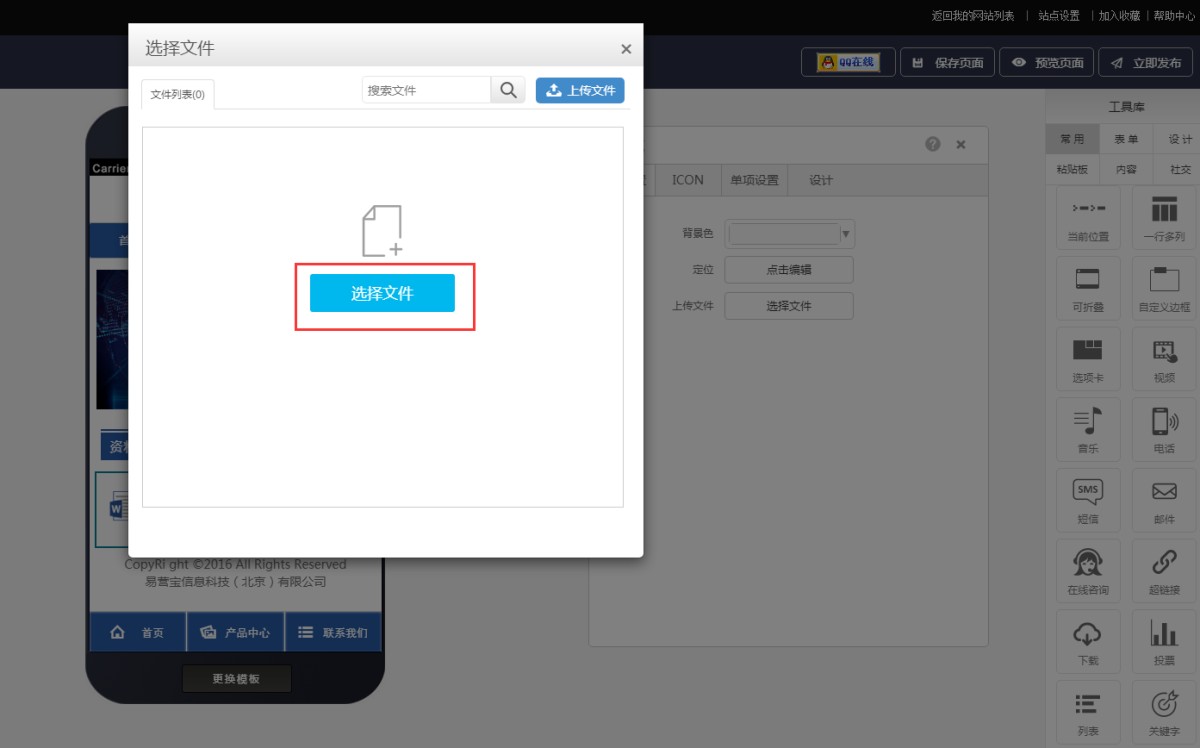Click the 背景色 dropdown arrow
The image size is (1200, 748).
(x=846, y=234)
